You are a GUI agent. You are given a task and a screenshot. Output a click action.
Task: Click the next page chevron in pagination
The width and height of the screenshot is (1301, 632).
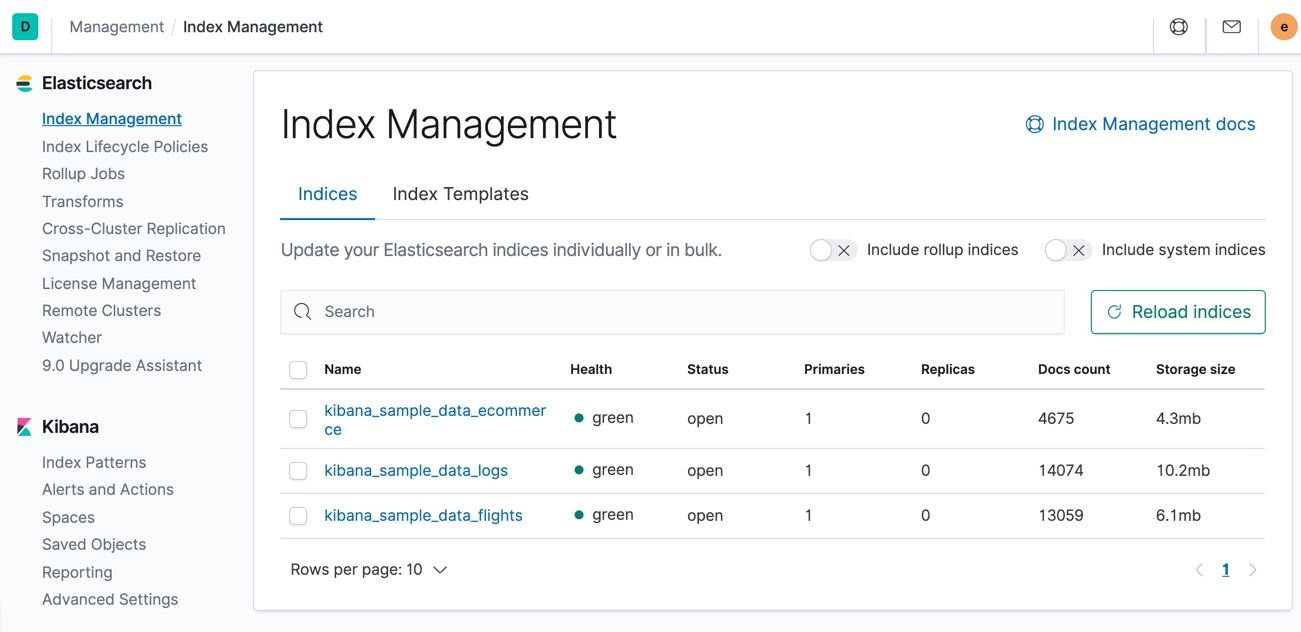tap(1252, 569)
